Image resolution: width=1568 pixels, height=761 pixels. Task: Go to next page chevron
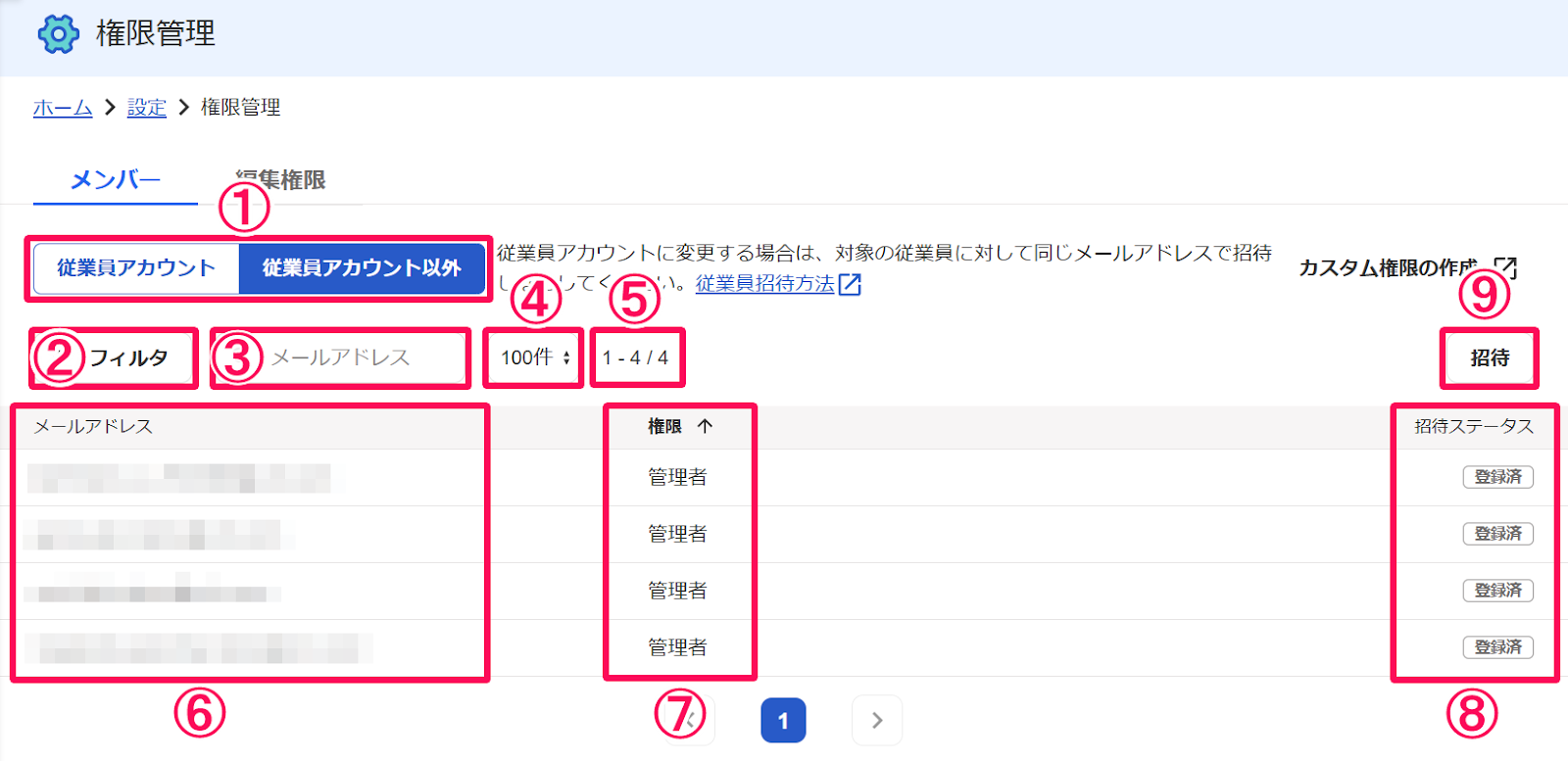(x=877, y=721)
